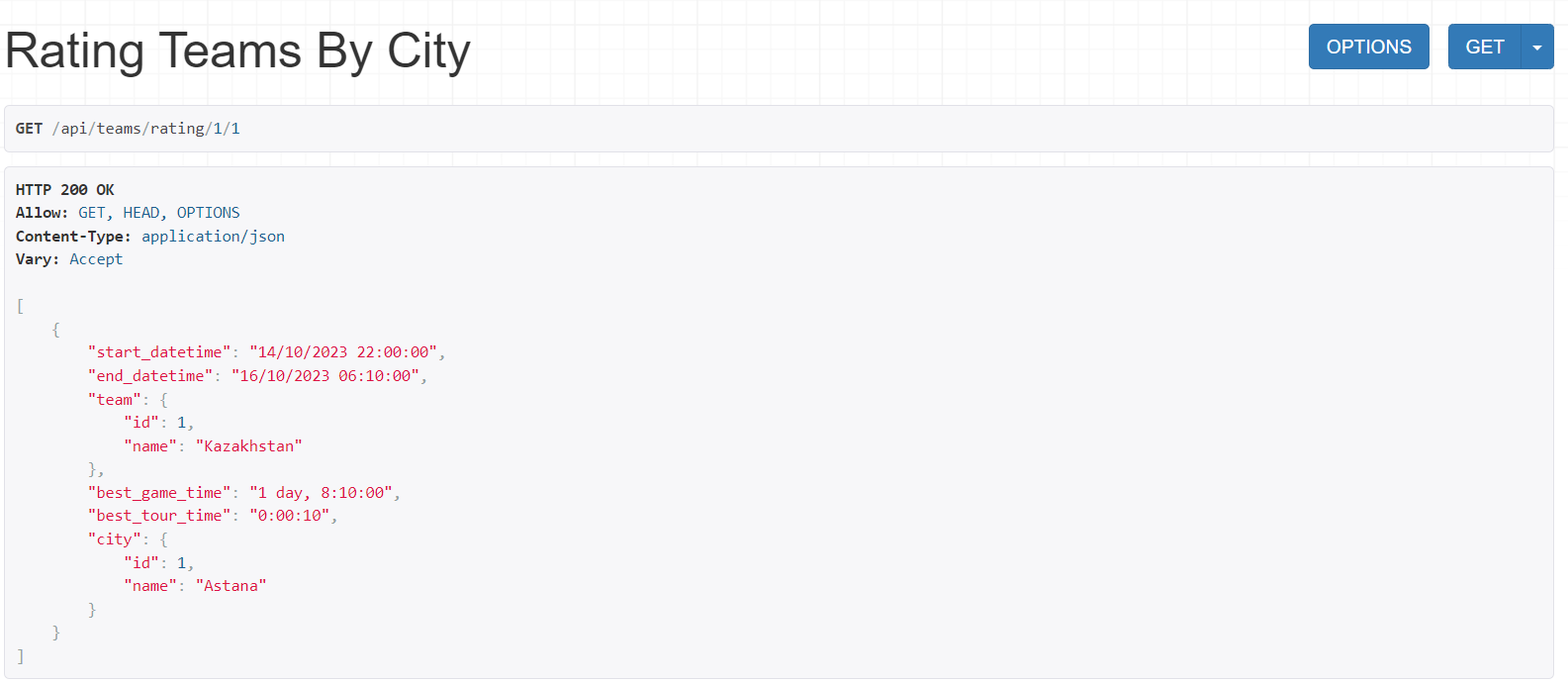This screenshot has height=684, width=1568.
Task: Click the bold GET label in request line
Action: point(29,129)
